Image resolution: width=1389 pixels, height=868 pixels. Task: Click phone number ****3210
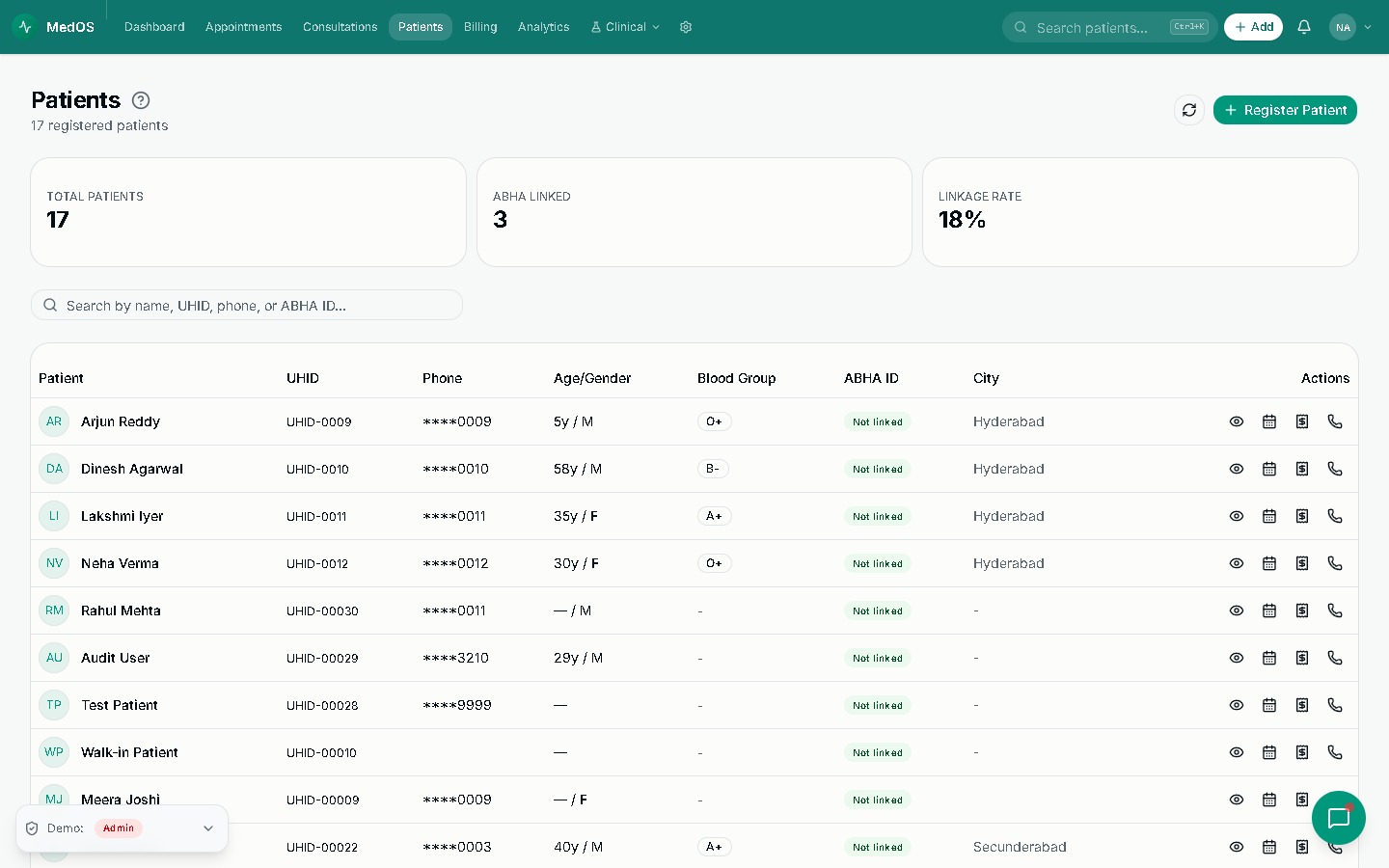(455, 658)
